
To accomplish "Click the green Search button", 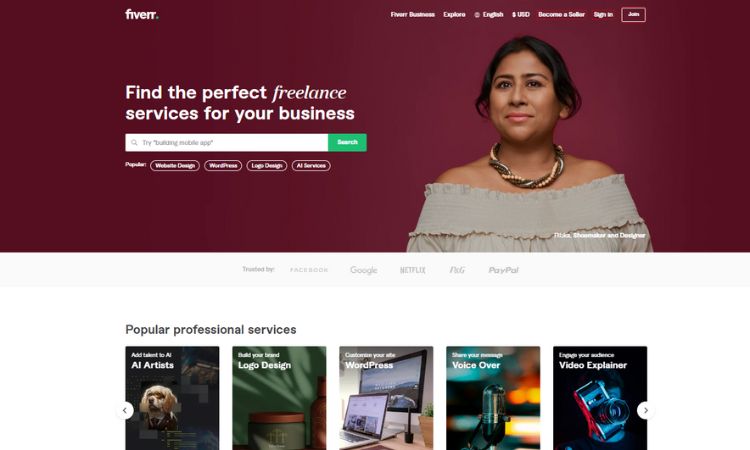I will (x=347, y=143).
